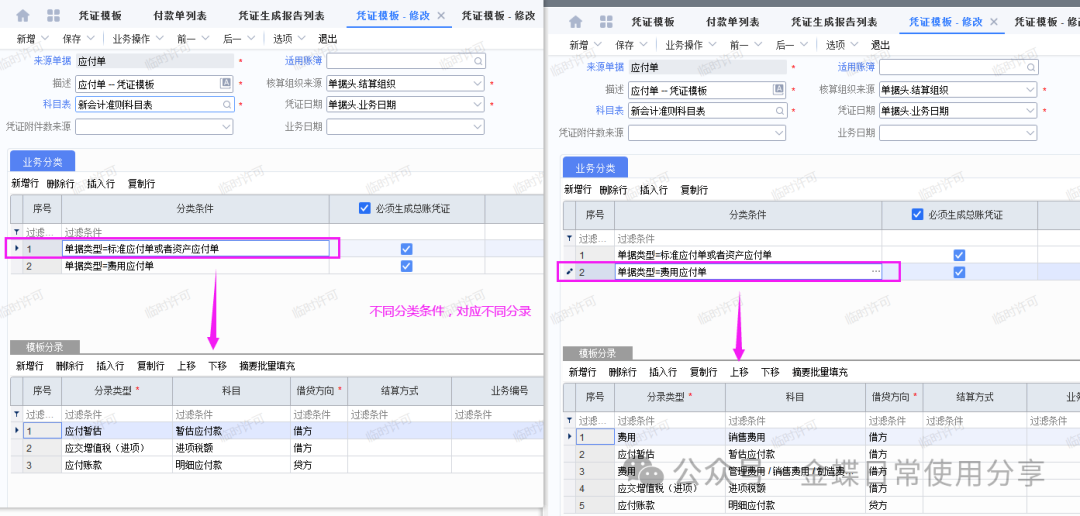Open the app grid icon in the right window
This screenshot has height=516, width=1080.
click(606, 22)
